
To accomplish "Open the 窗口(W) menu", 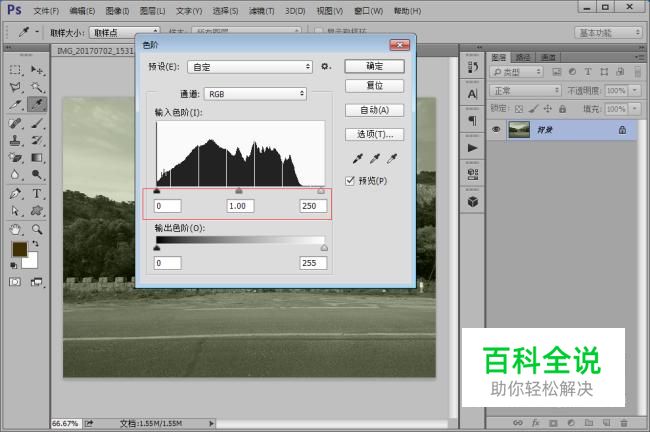I will pyautogui.click(x=369, y=11).
